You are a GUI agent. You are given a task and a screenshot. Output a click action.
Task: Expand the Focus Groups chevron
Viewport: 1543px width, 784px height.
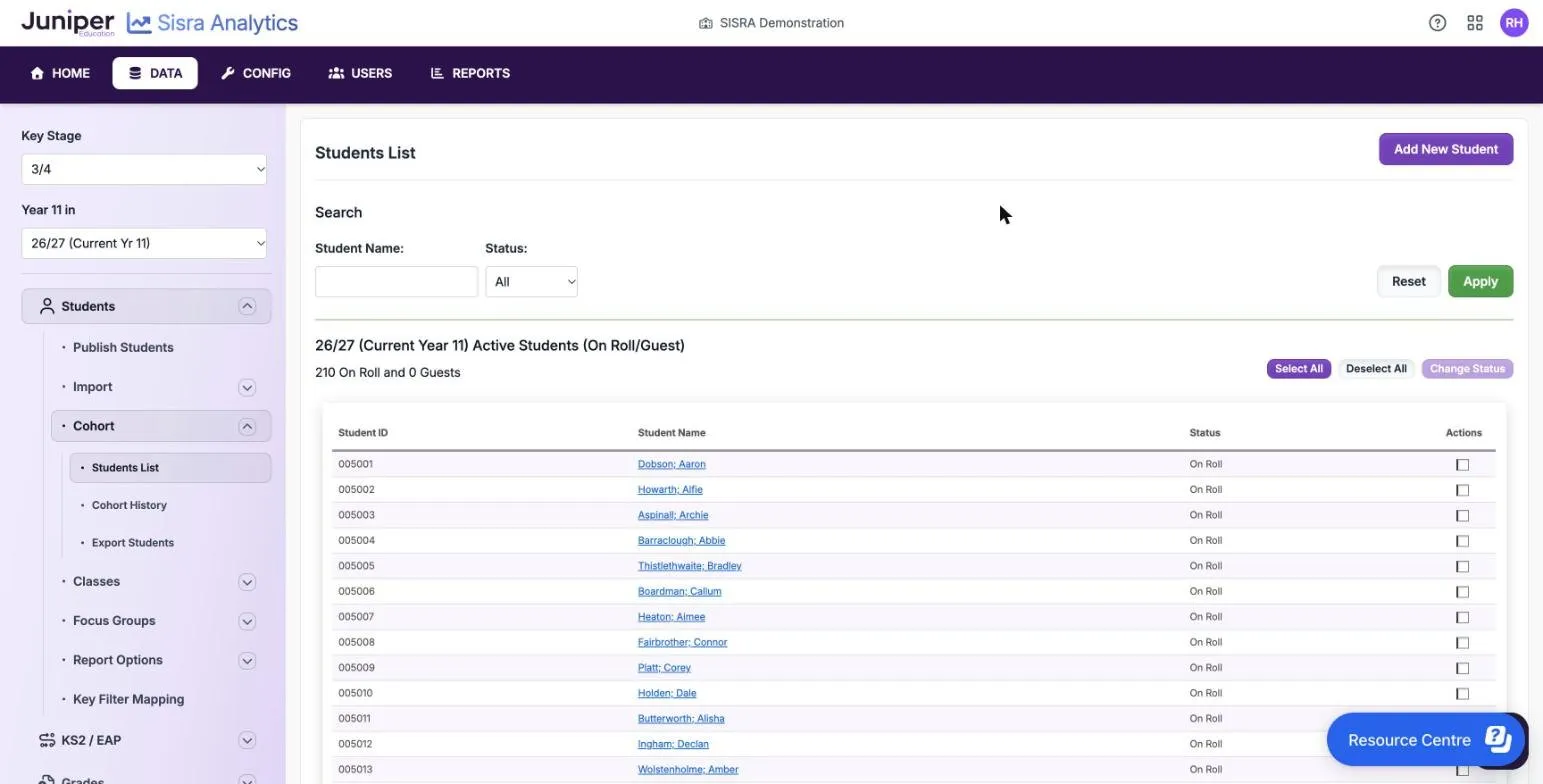tap(247, 622)
